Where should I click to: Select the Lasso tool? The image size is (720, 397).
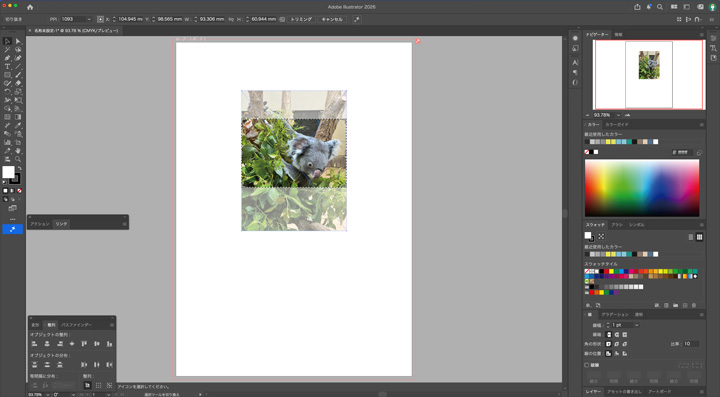click(18, 50)
